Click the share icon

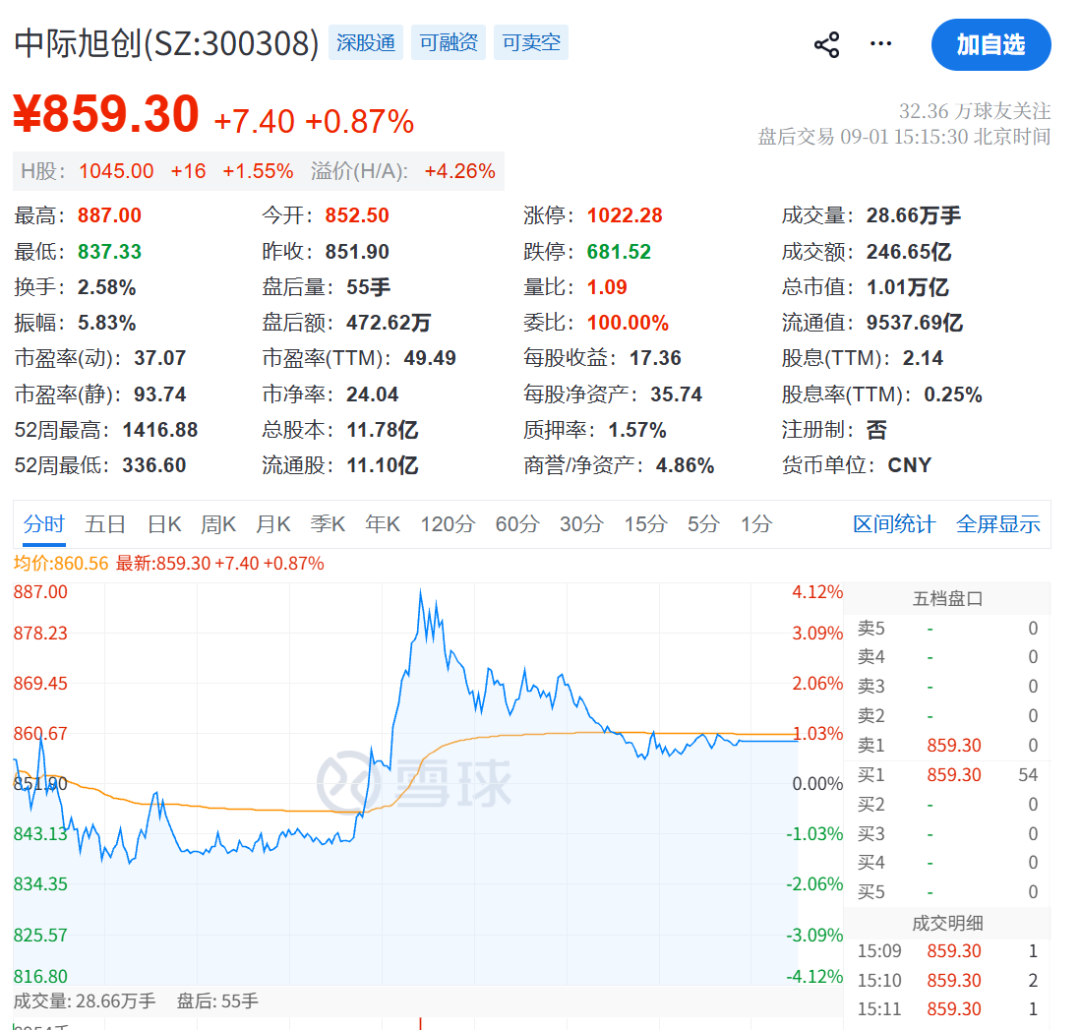click(827, 45)
